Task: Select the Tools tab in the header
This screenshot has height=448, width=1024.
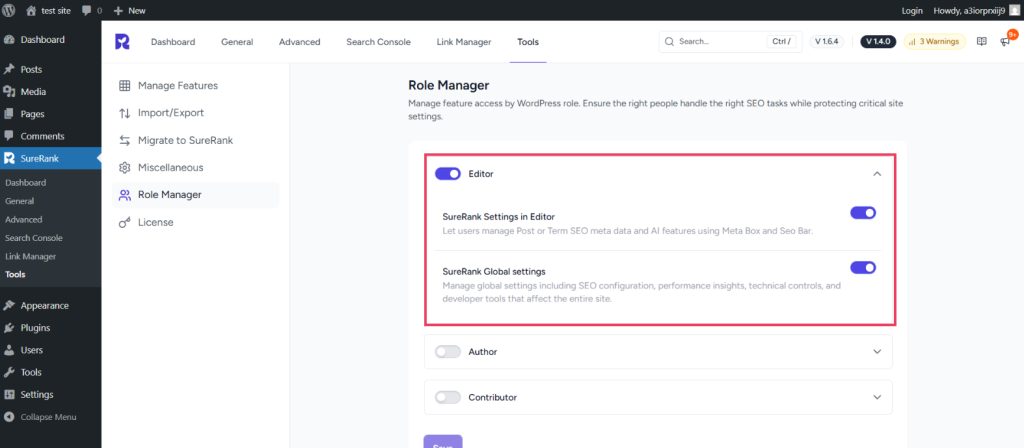Action: pyautogui.click(x=528, y=42)
